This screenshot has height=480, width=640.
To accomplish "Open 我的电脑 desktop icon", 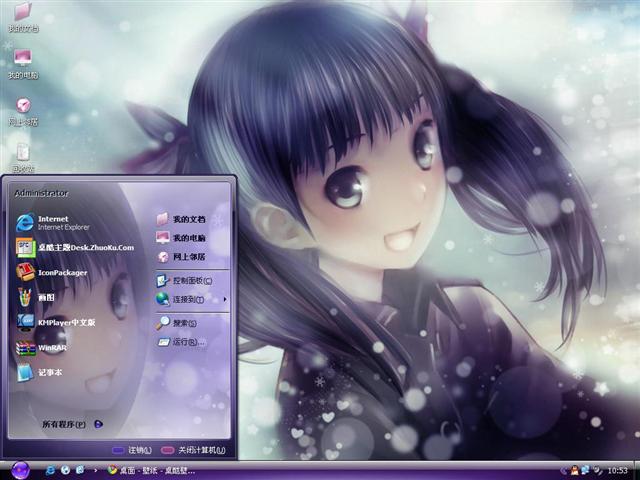I will point(22,63).
